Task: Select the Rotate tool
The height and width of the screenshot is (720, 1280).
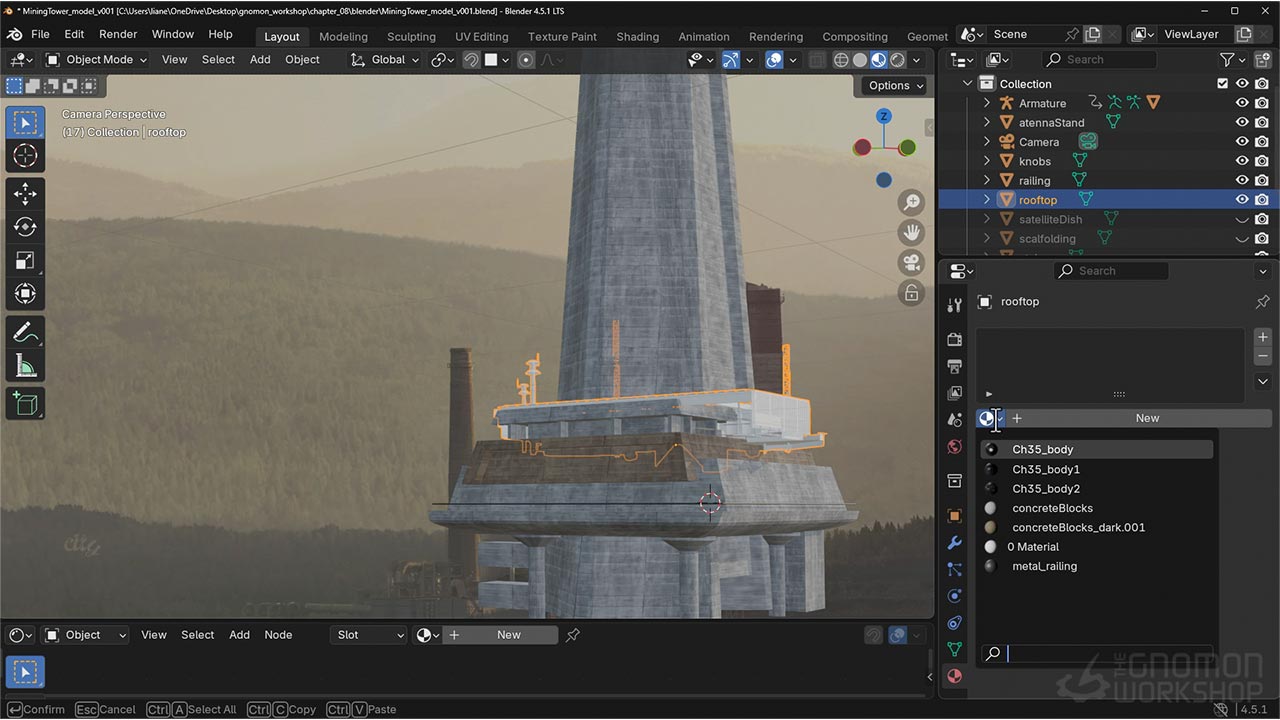Action: click(x=25, y=227)
